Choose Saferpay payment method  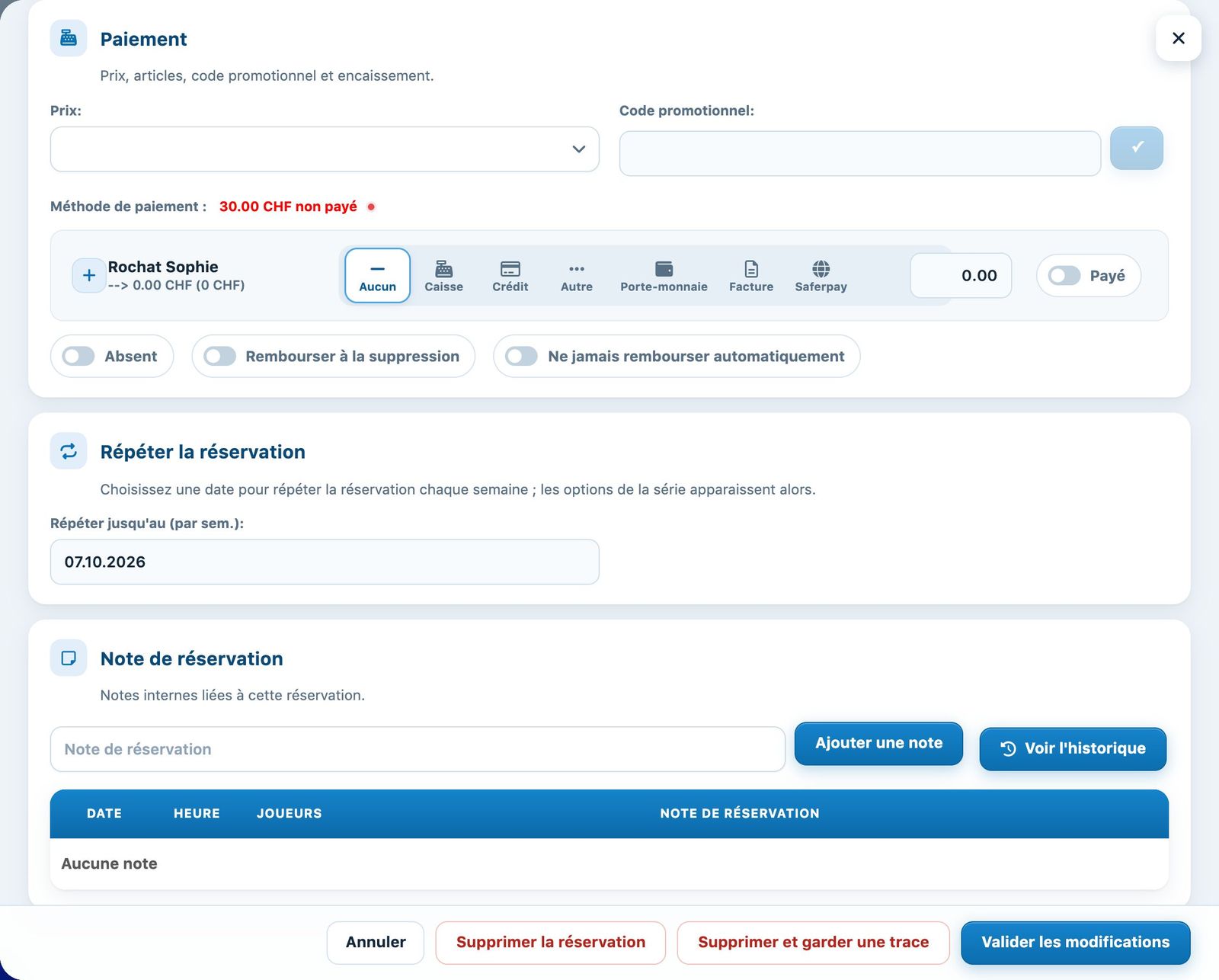pyautogui.click(x=821, y=275)
